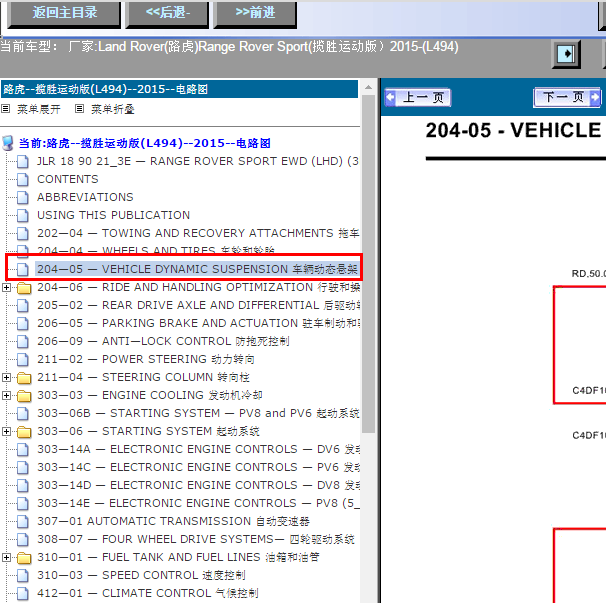Click folder icon of 204-06 Ride and Handling

coord(24,288)
